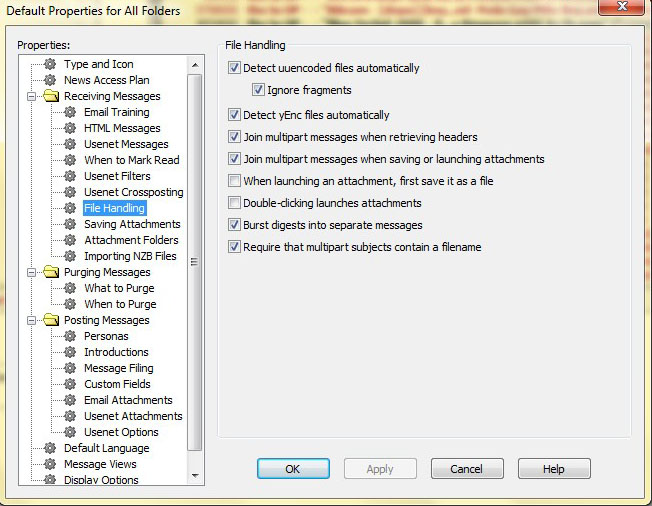Open the News Access Plan page
The image size is (652, 506).
[106, 80]
